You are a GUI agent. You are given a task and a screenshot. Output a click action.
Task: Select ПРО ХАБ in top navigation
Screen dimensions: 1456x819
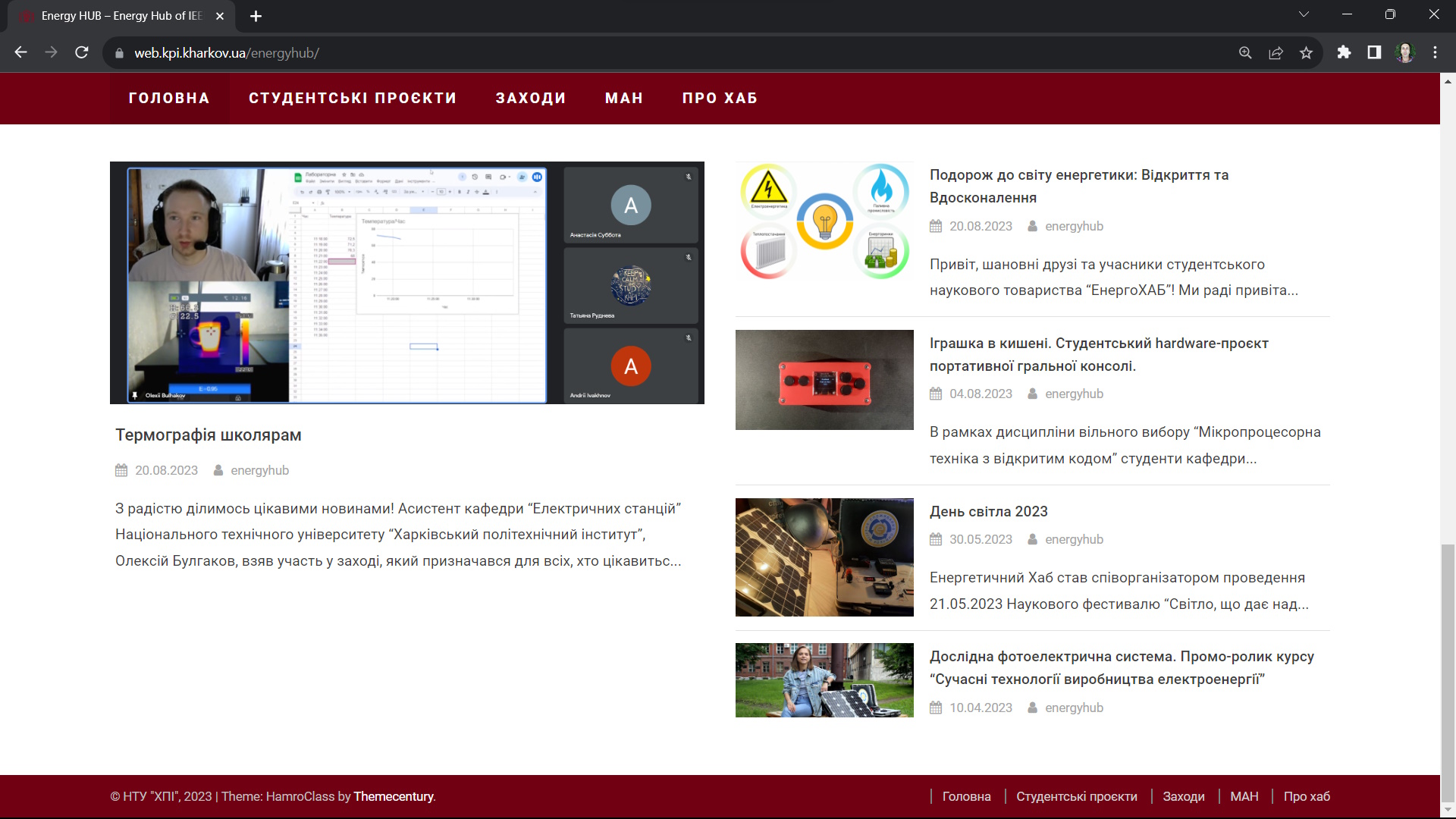[x=720, y=98]
